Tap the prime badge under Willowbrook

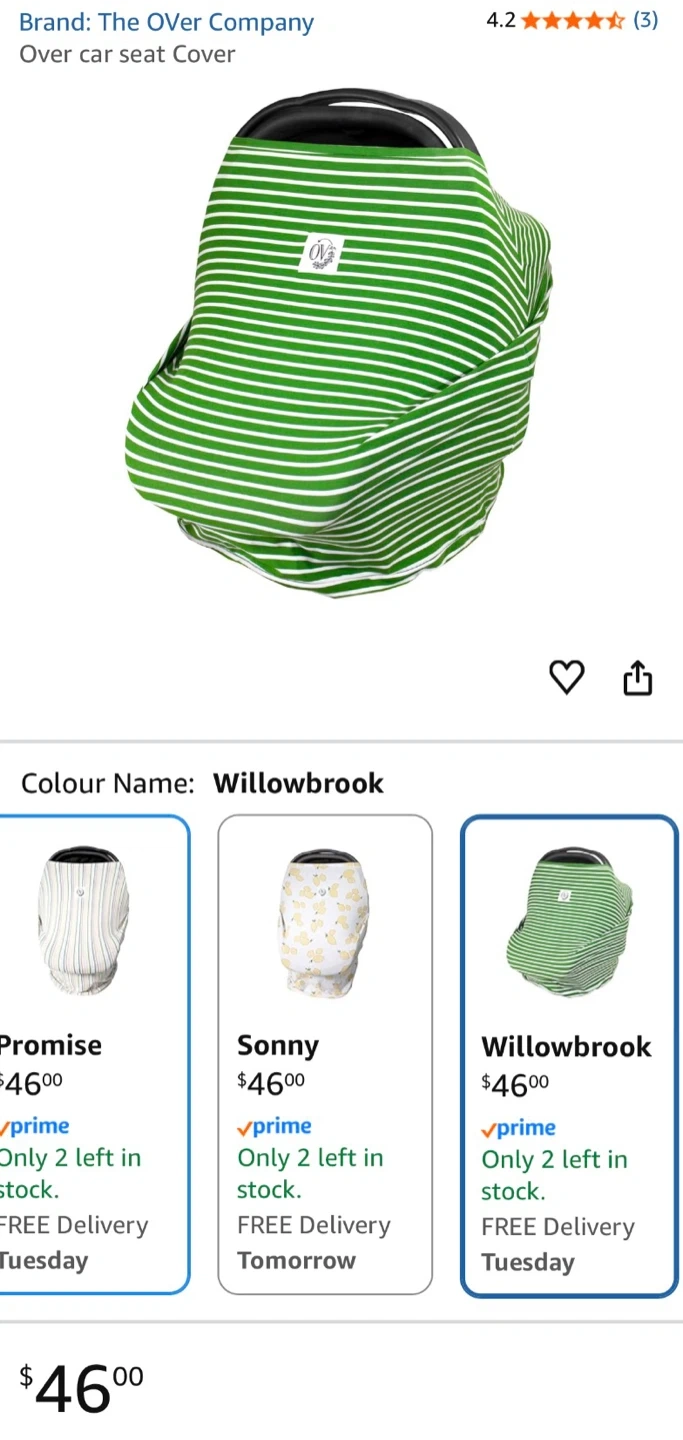click(519, 1128)
